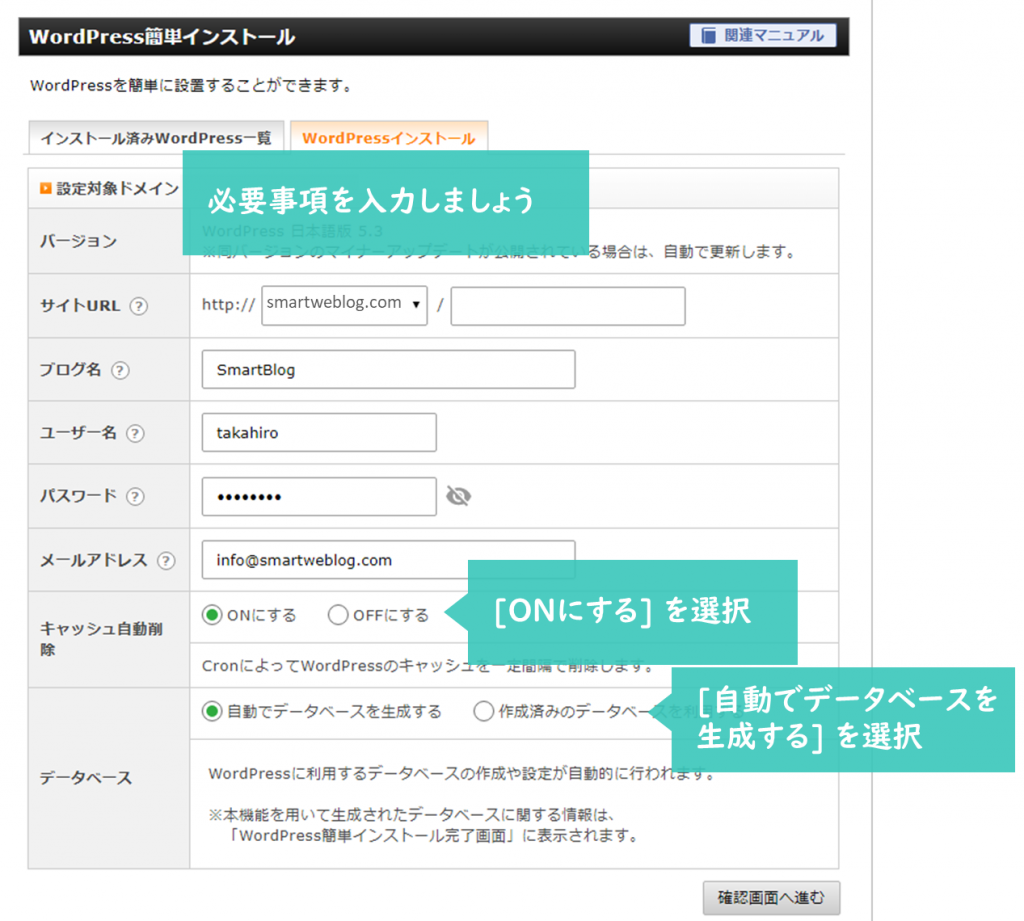Click the site URL path input field
The image size is (1024, 921).
click(x=568, y=306)
